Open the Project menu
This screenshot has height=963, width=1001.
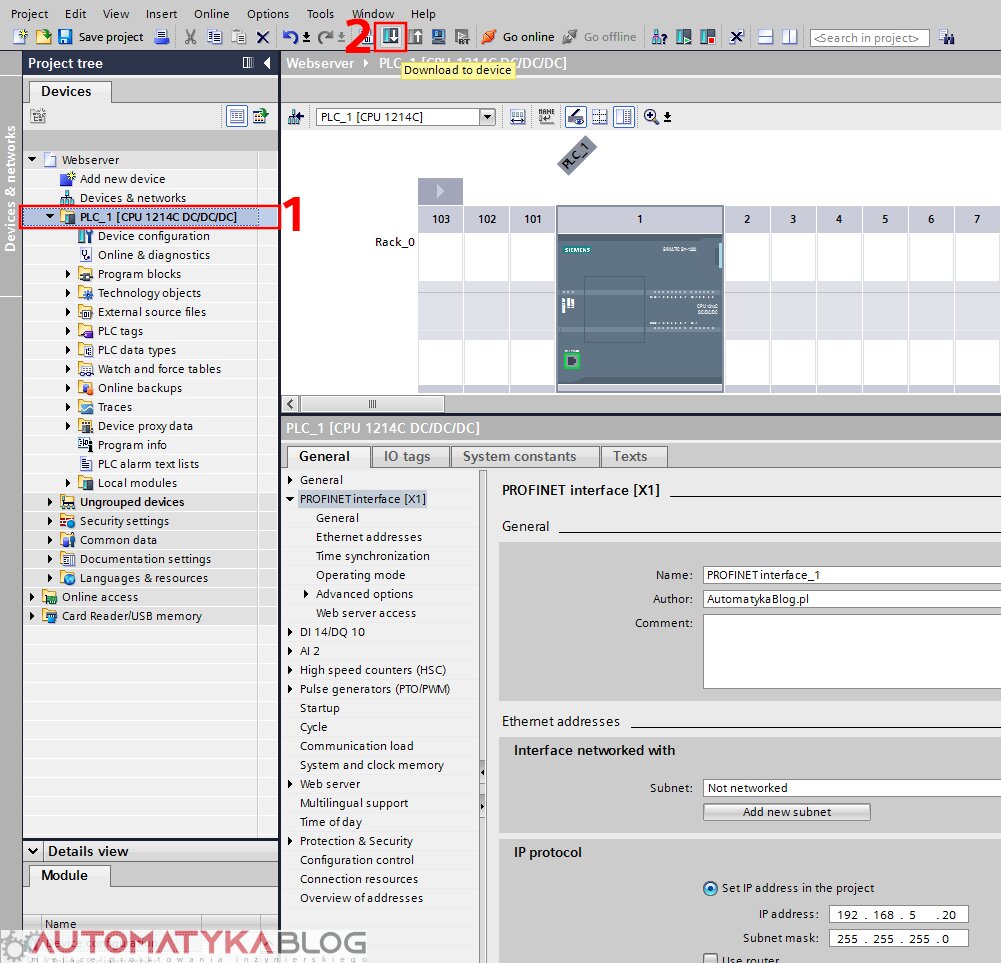(x=29, y=13)
